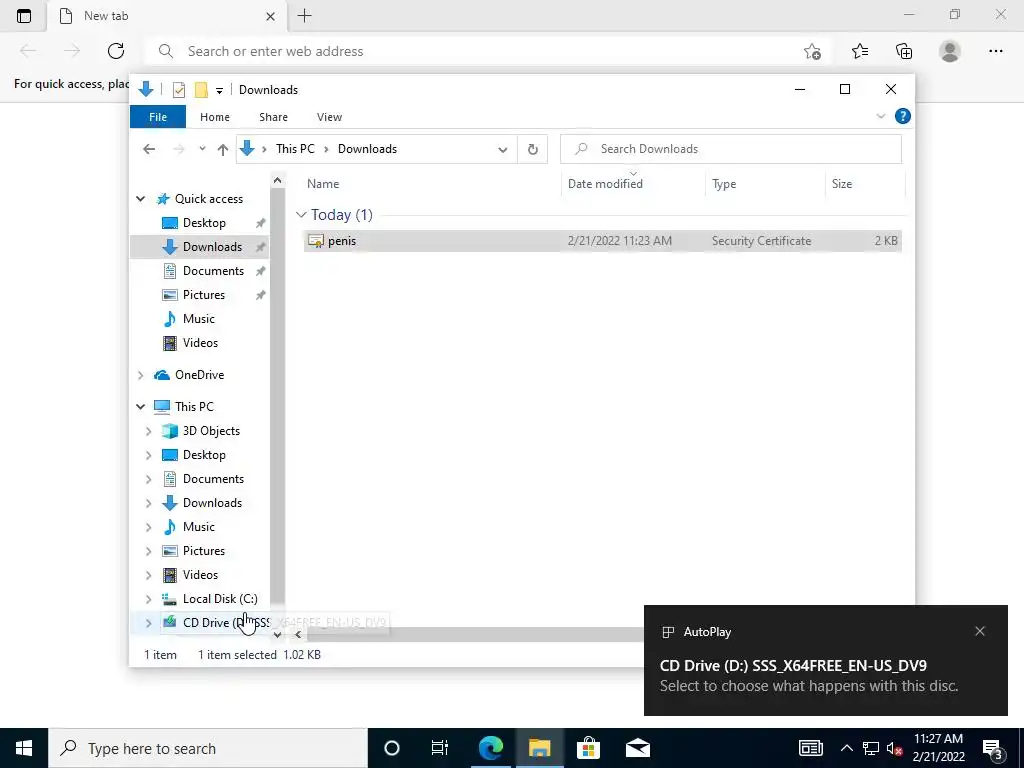Open the File ribbon tab

coord(158,117)
